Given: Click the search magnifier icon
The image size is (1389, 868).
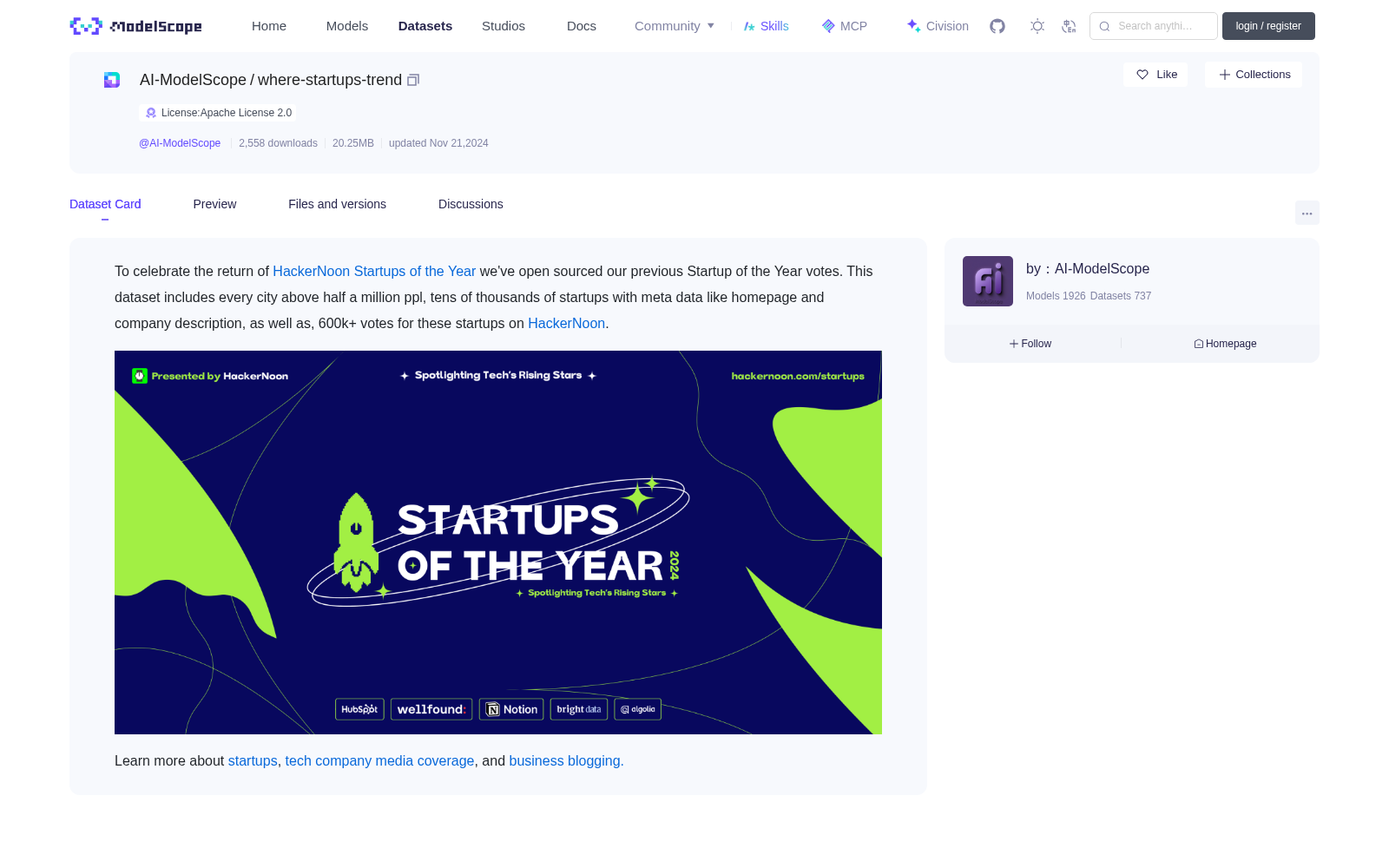Looking at the screenshot, I should [1104, 26].
